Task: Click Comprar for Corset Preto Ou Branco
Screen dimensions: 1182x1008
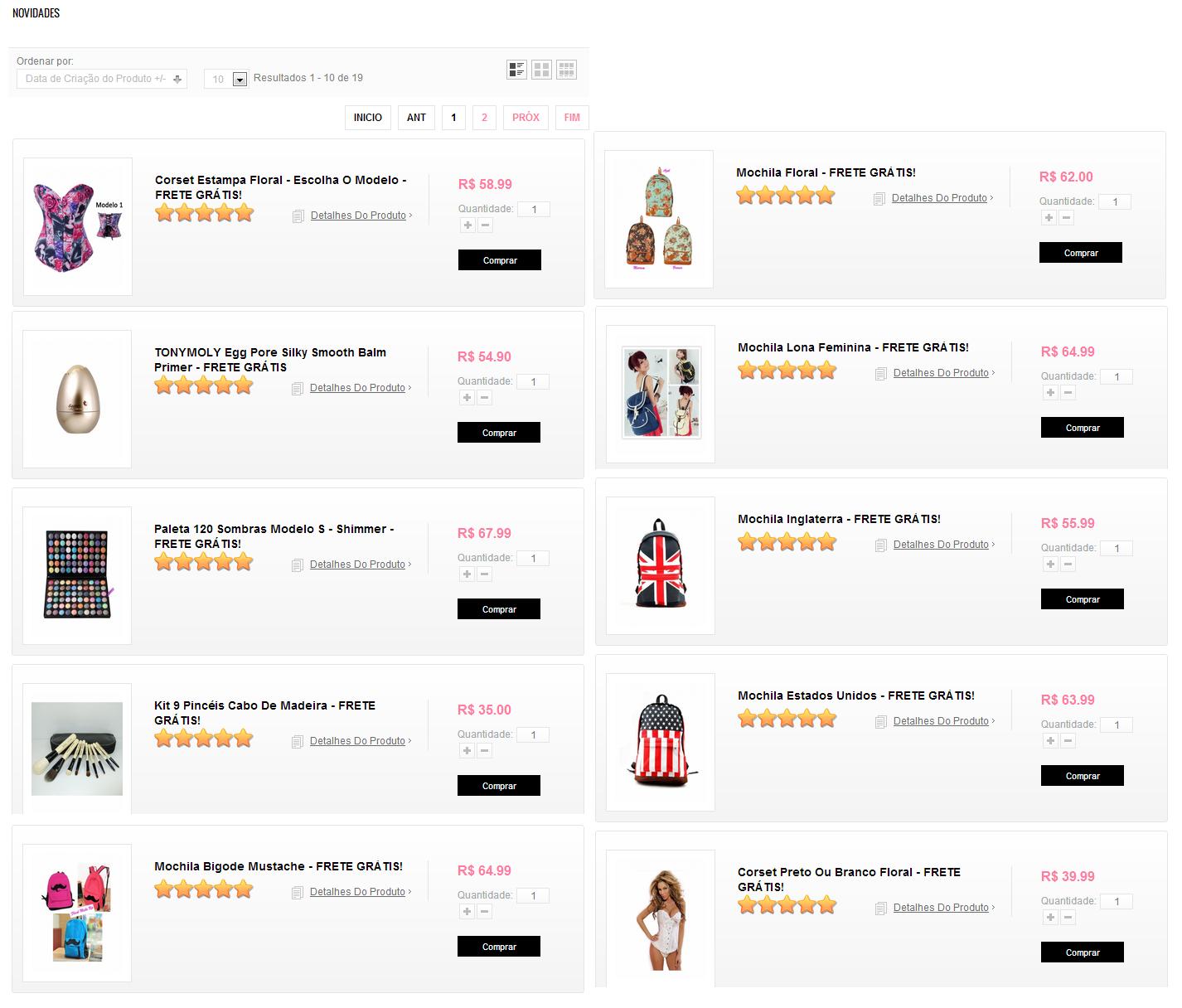Action: [x=1083, y=952]
